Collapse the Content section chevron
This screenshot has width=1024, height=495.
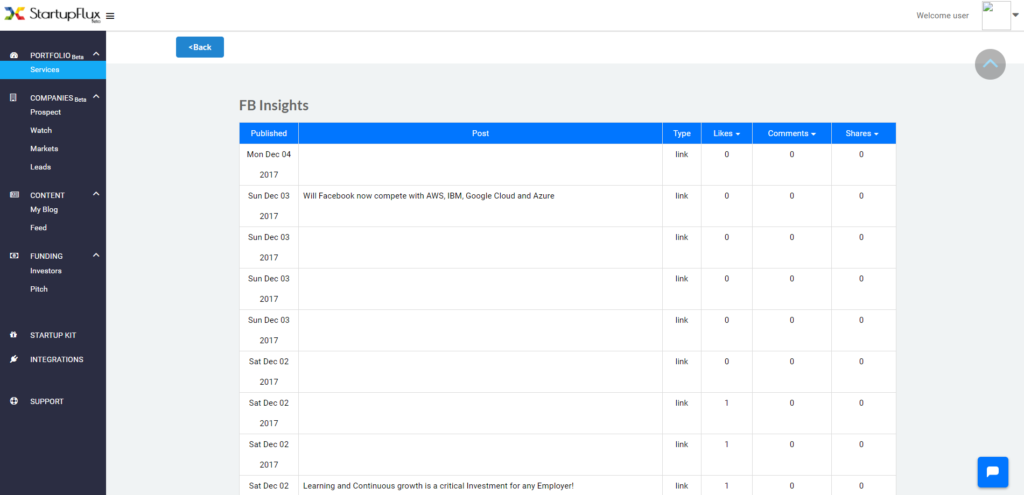pyautogui.click(x=96, y=194)
